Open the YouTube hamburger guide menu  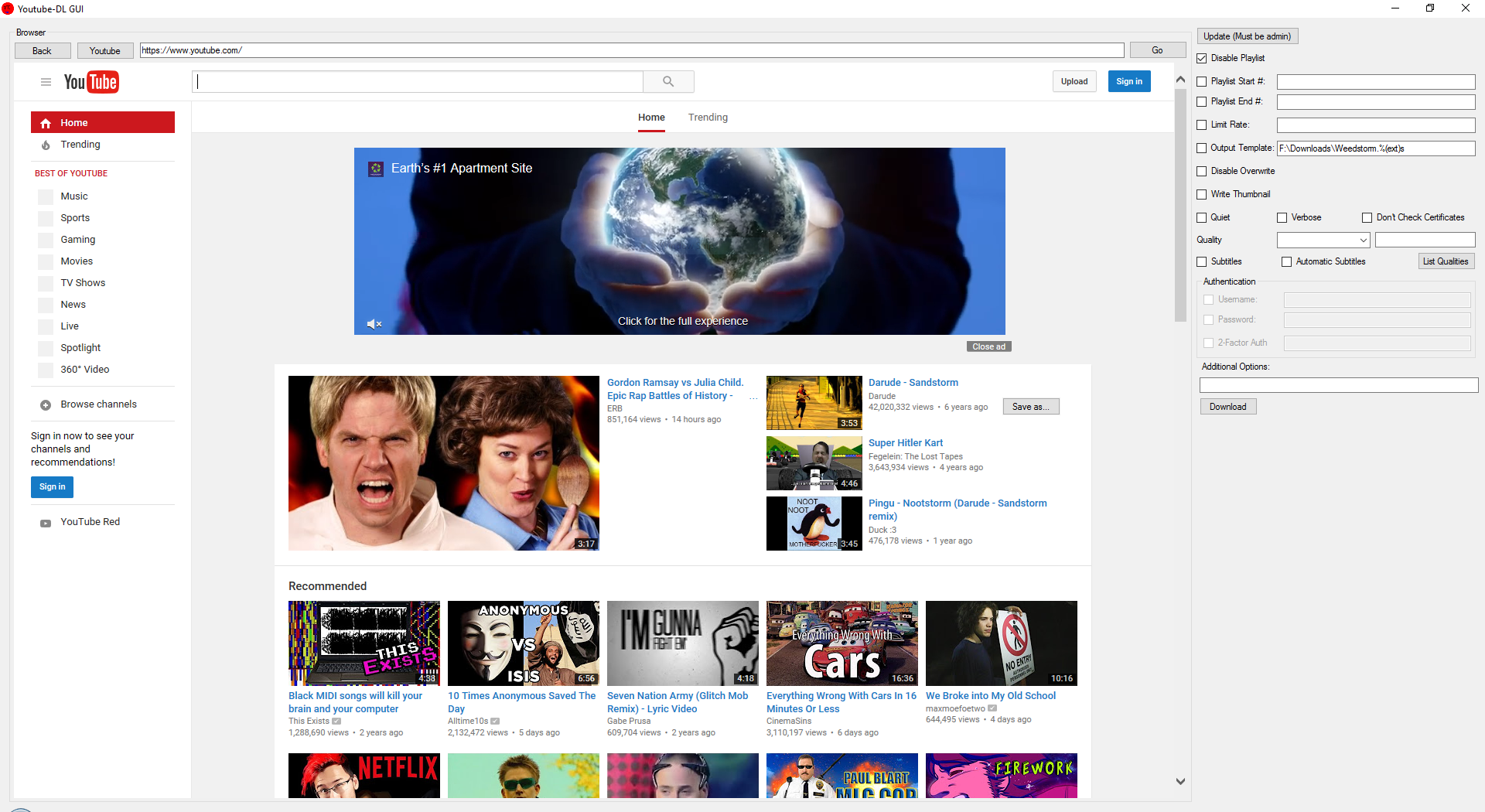46,82
